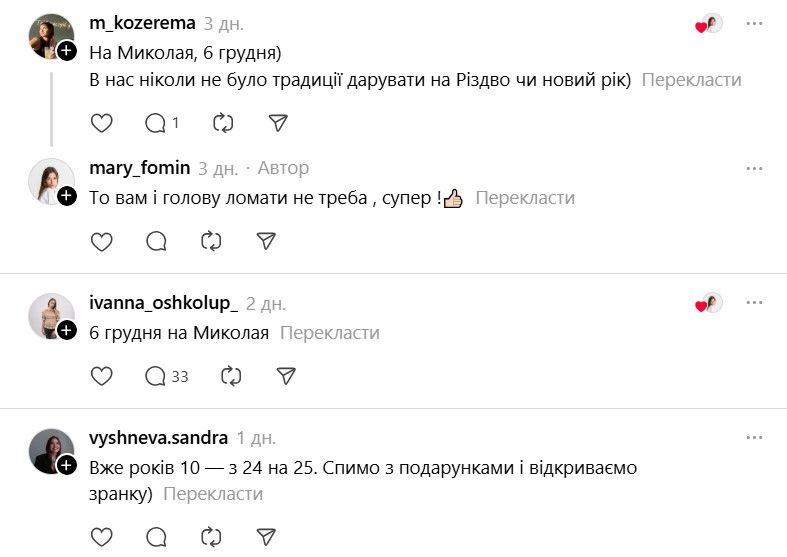The image size is (787, 557).
Task: Open more options for vyshneva.sandra's comment
Action: [x=754, y=437]
